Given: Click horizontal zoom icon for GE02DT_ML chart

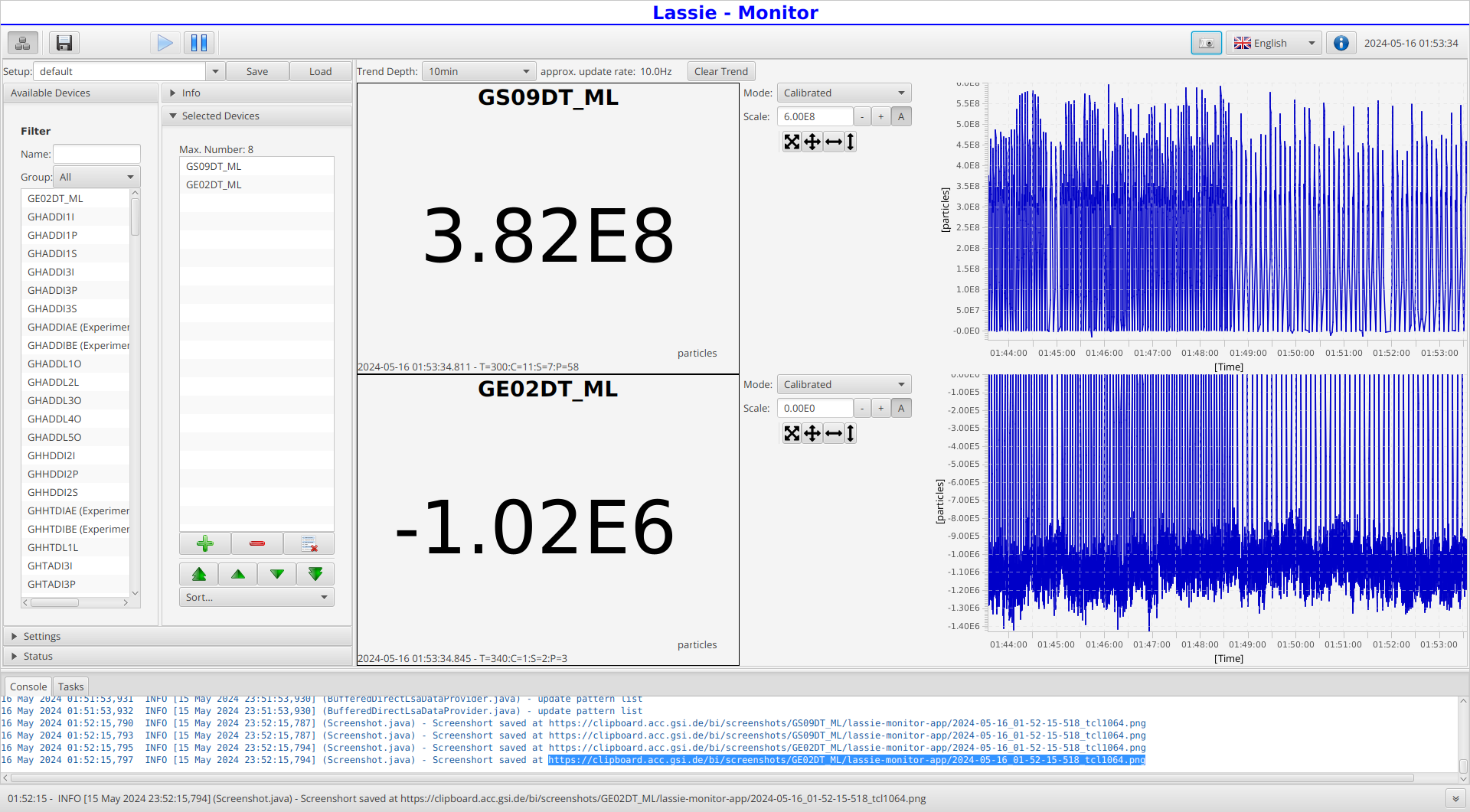Looking at the screenshot, I should [834, 433].
